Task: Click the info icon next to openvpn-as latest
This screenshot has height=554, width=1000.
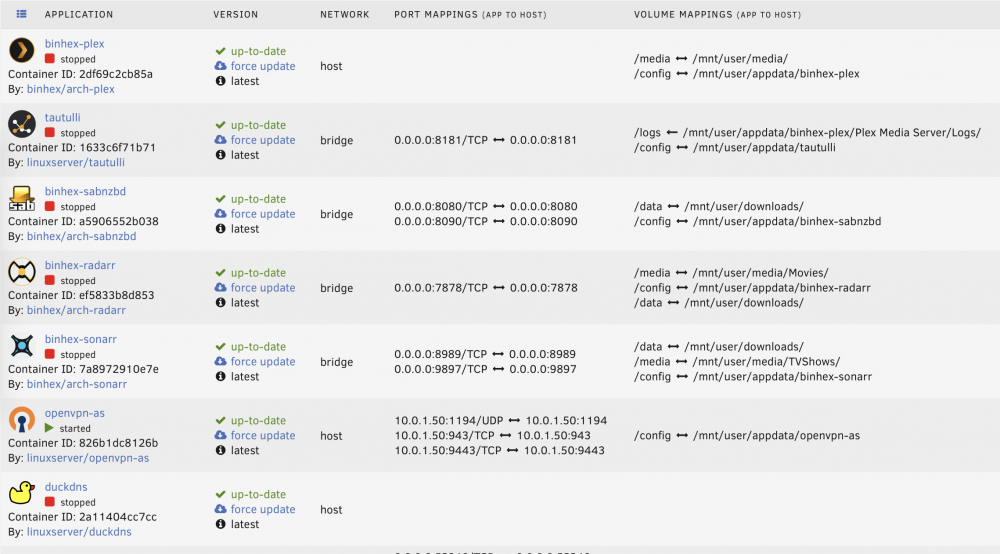Action: [x=221, y=451]
